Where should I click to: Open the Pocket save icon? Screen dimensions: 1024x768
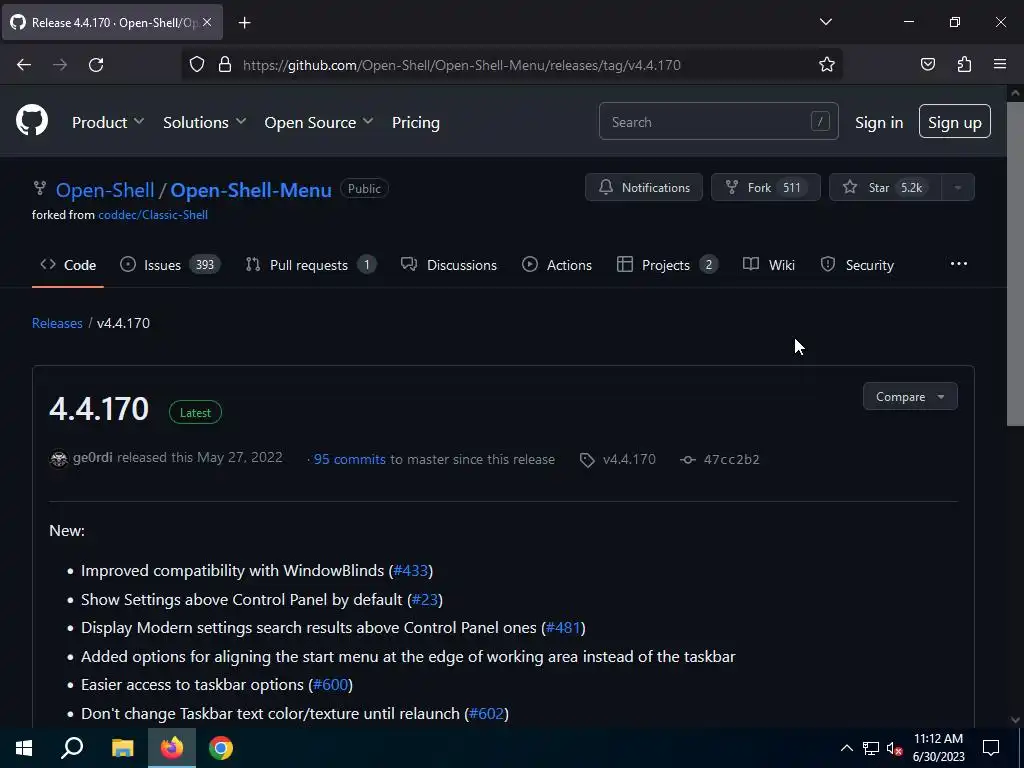[x=927, y=64]
